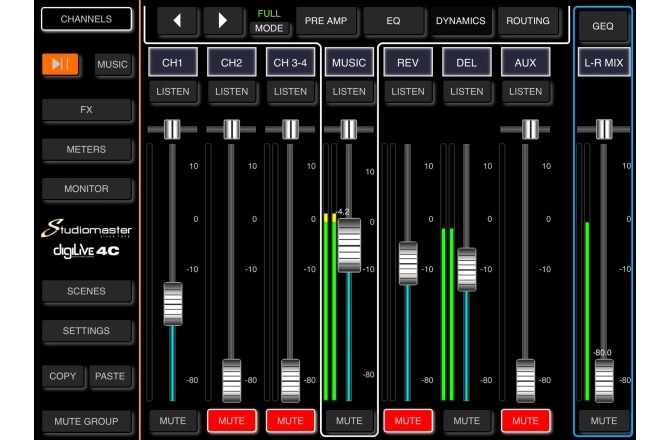Click the AUX level fader cap

tap(525, 380)
